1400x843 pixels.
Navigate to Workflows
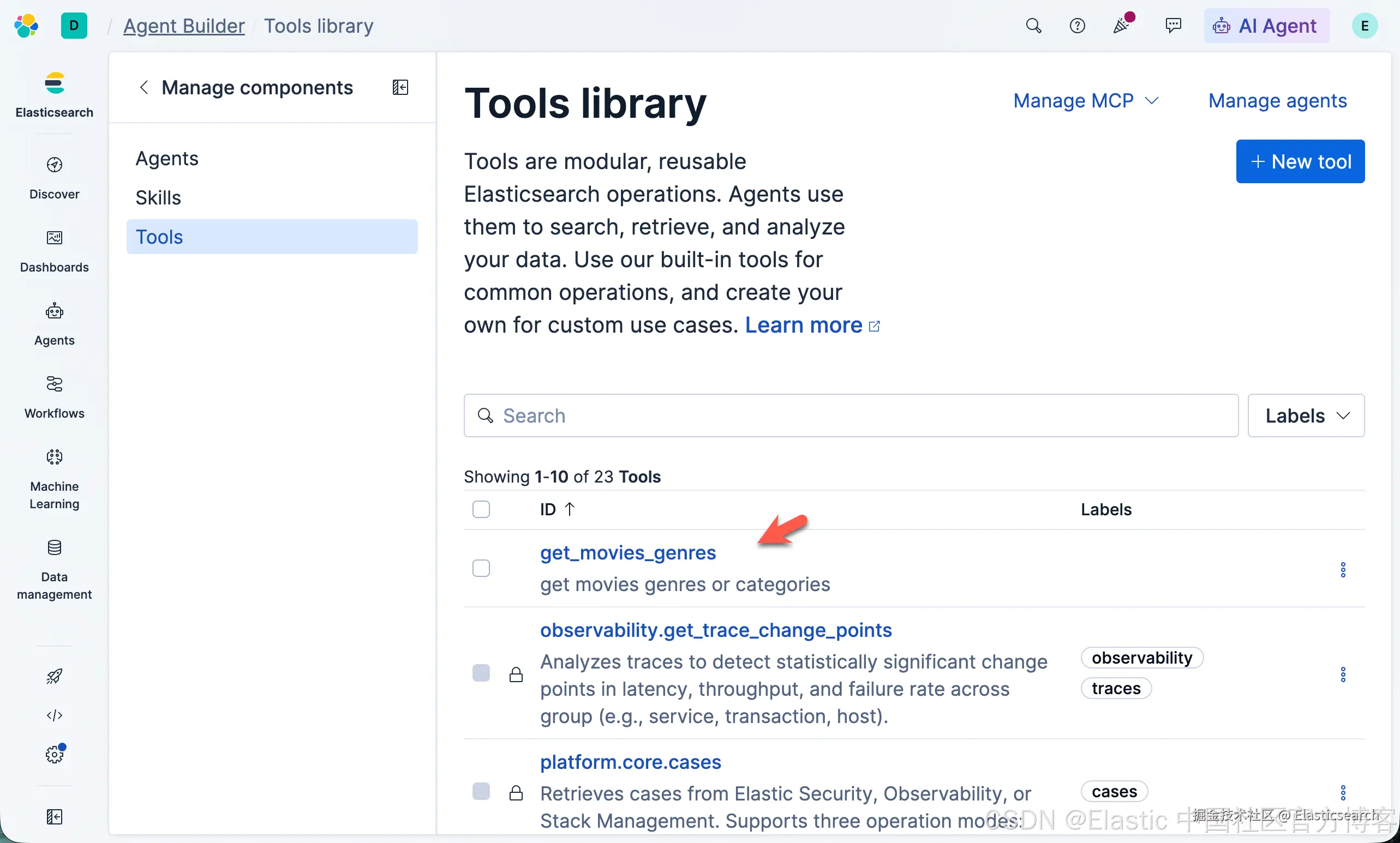point(55,398)
